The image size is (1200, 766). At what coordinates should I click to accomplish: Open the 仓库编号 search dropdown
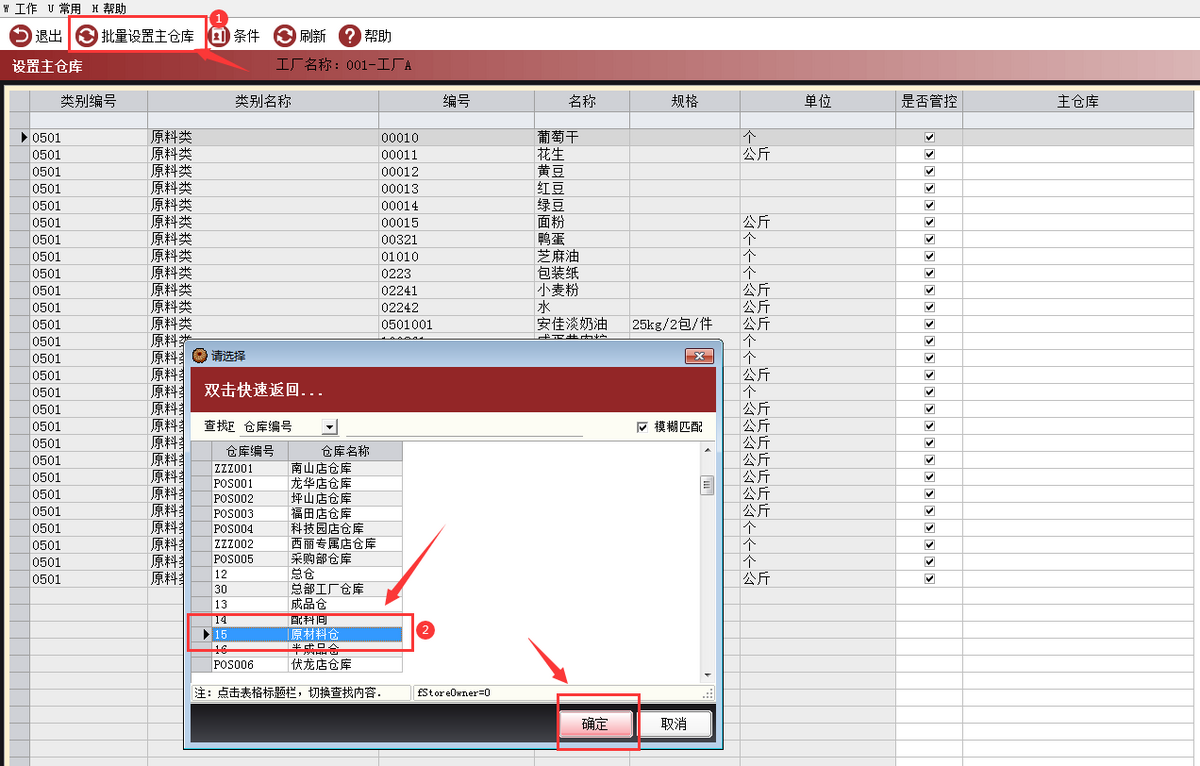(330, 427)
